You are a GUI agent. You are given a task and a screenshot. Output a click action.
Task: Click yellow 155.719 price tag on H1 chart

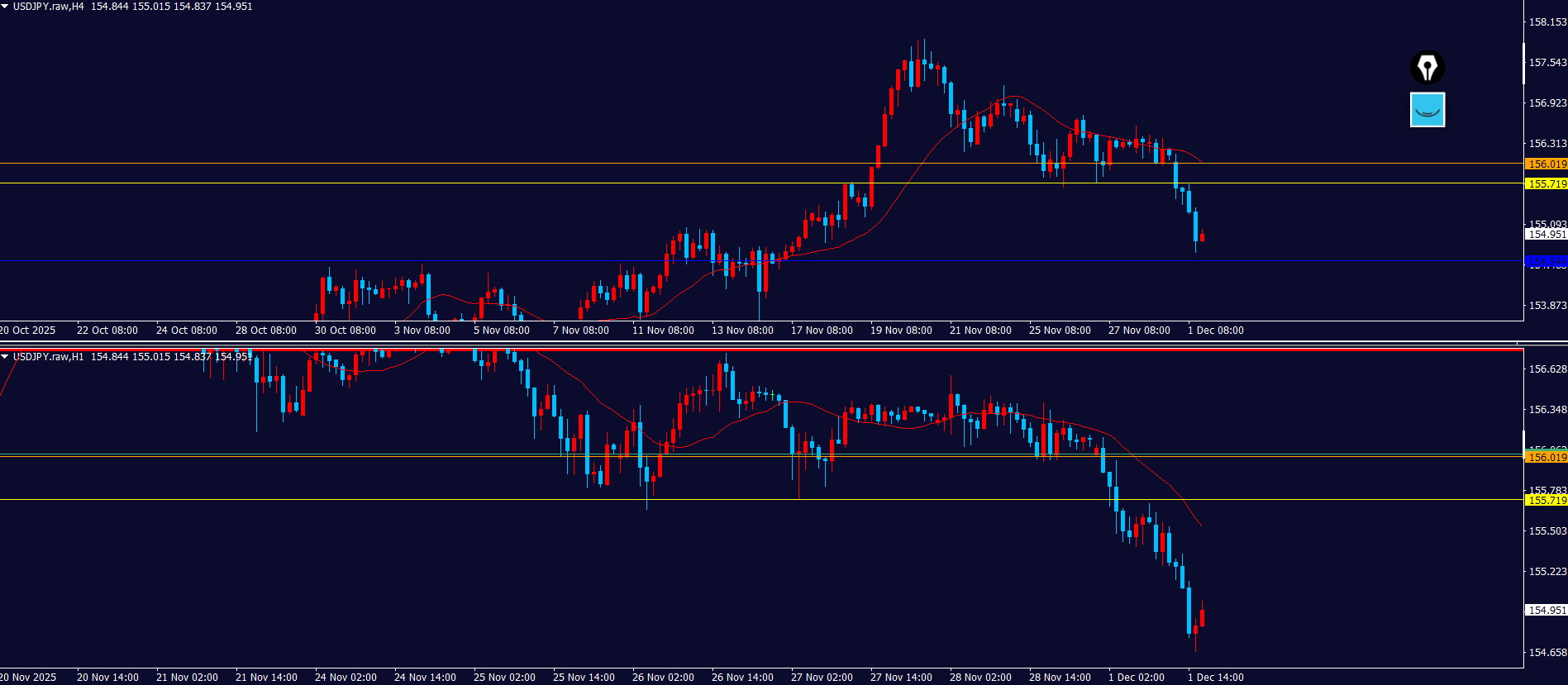point(1546,501)
